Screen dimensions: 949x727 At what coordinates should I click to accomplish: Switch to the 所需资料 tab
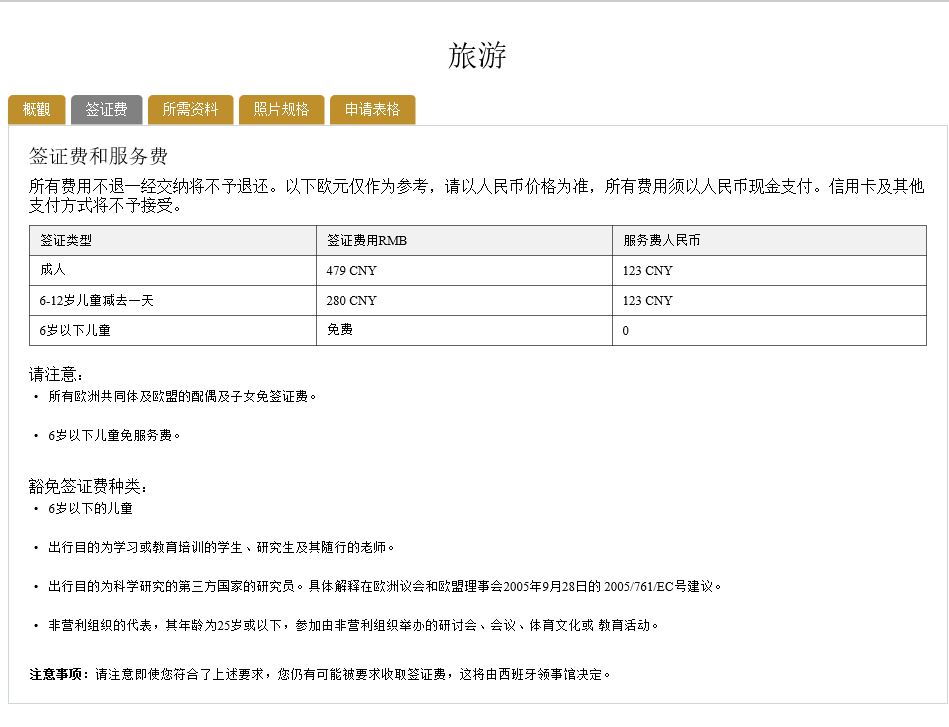[x=190, y=110]
